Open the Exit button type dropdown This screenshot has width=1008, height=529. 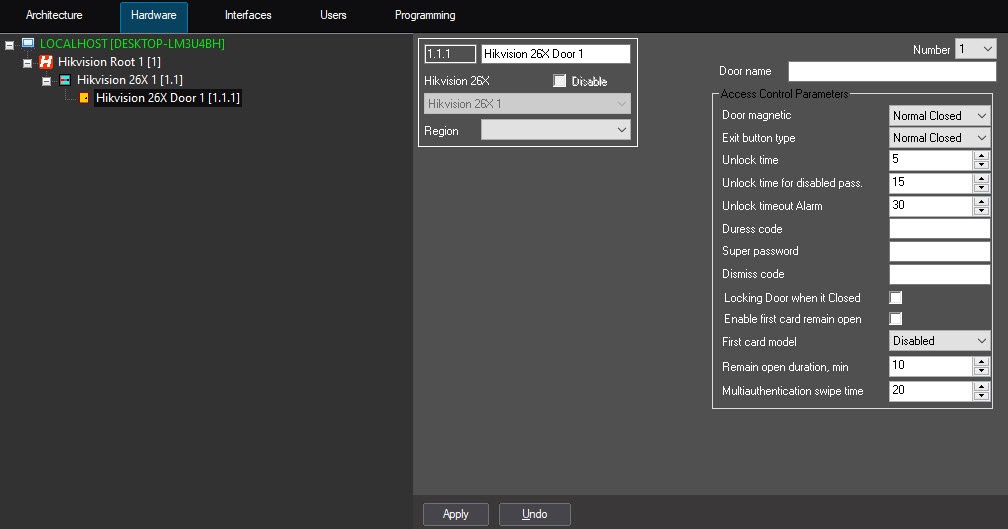[x=939, y=138]
